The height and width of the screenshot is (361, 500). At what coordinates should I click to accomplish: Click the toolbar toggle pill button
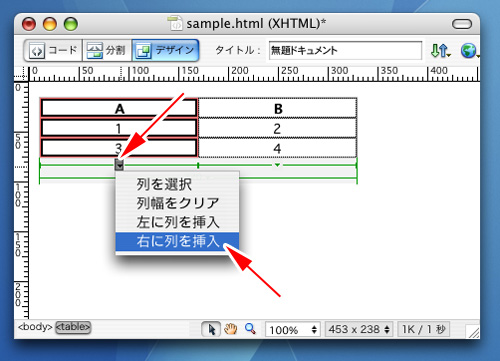coord(462,24)
